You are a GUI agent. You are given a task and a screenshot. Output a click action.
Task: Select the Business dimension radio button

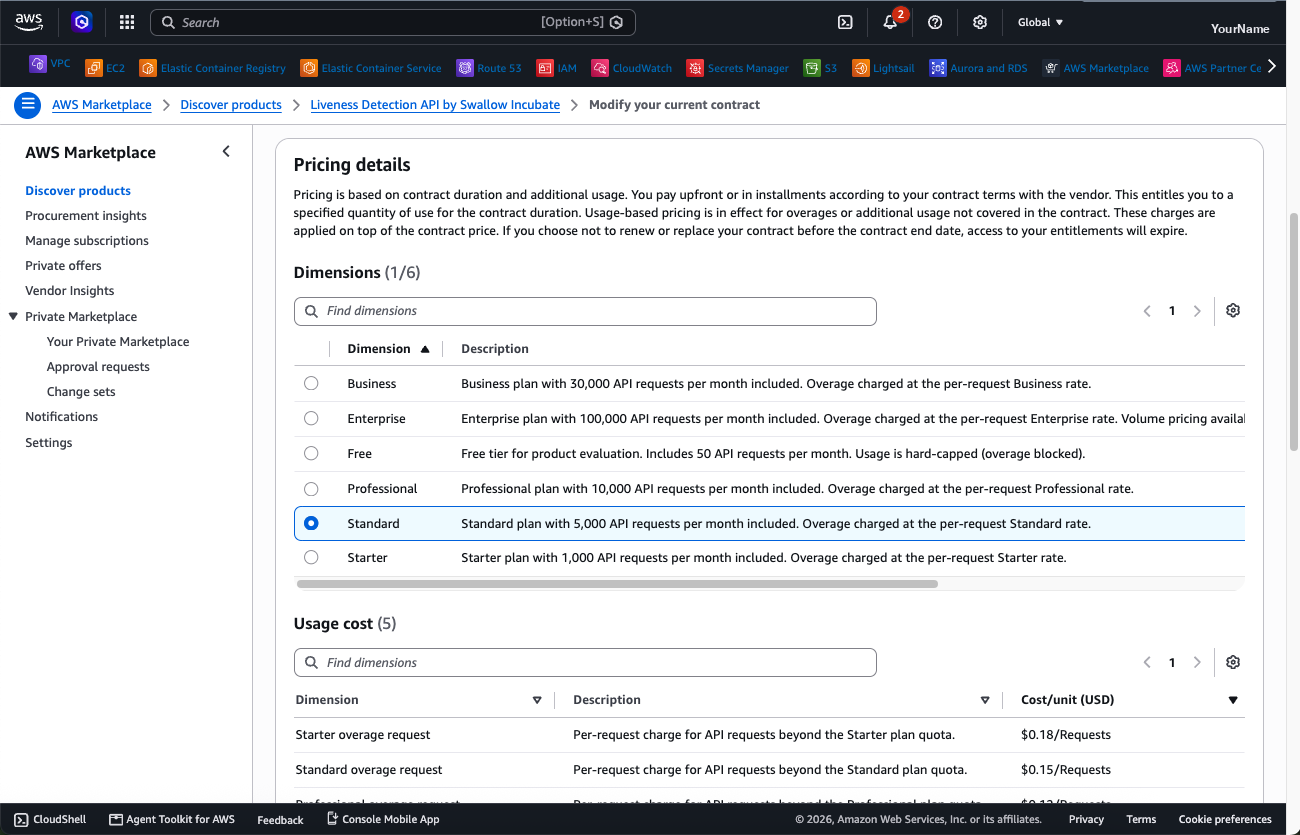pos(311,384)
